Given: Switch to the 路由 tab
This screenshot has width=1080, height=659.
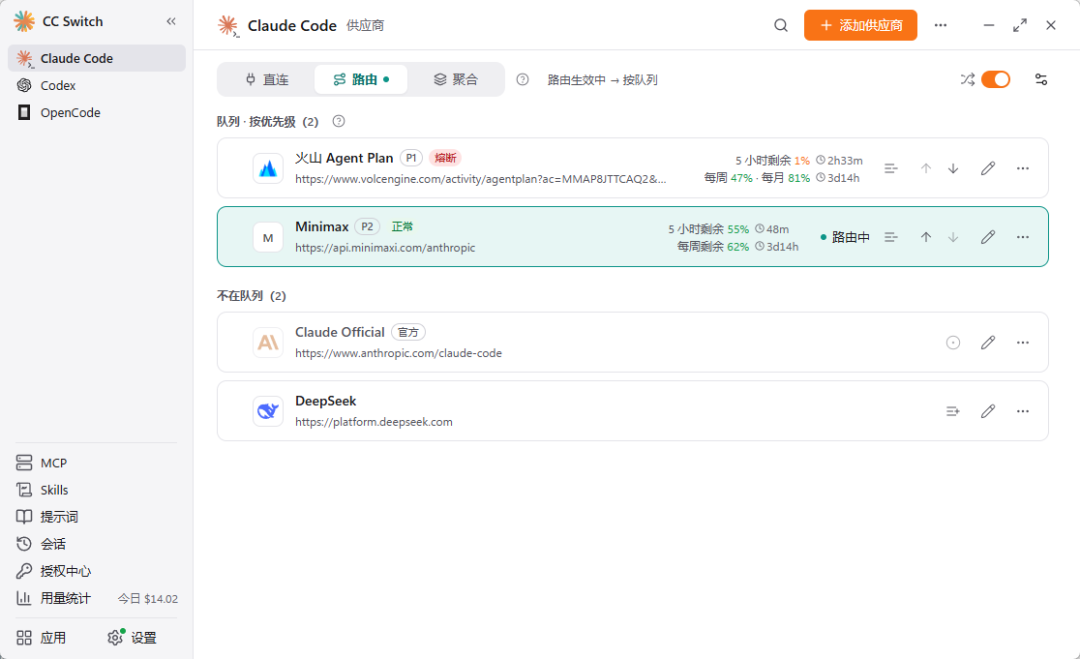Looking at the screenshot, I should coord(361,79).
